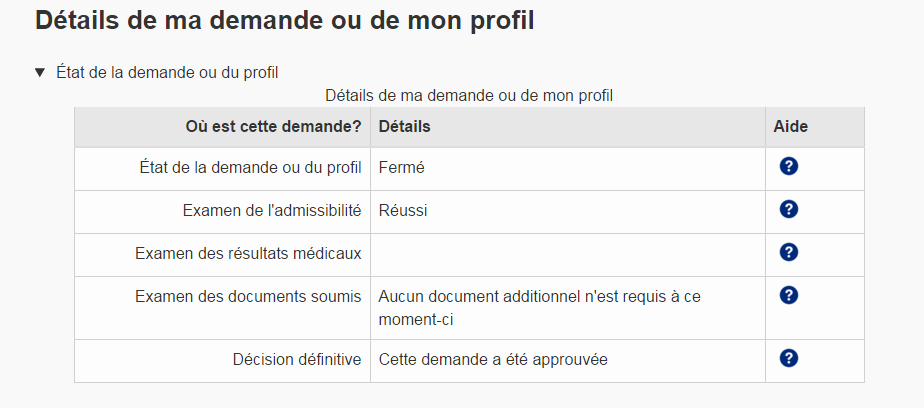Click the "Décision définitive" row label

[296, 359]
